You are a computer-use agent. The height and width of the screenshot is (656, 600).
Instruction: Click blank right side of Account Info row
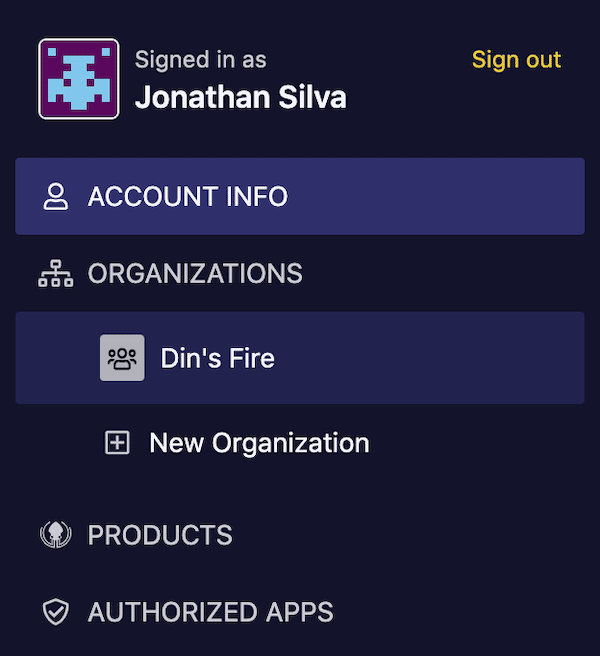(450, 197)
